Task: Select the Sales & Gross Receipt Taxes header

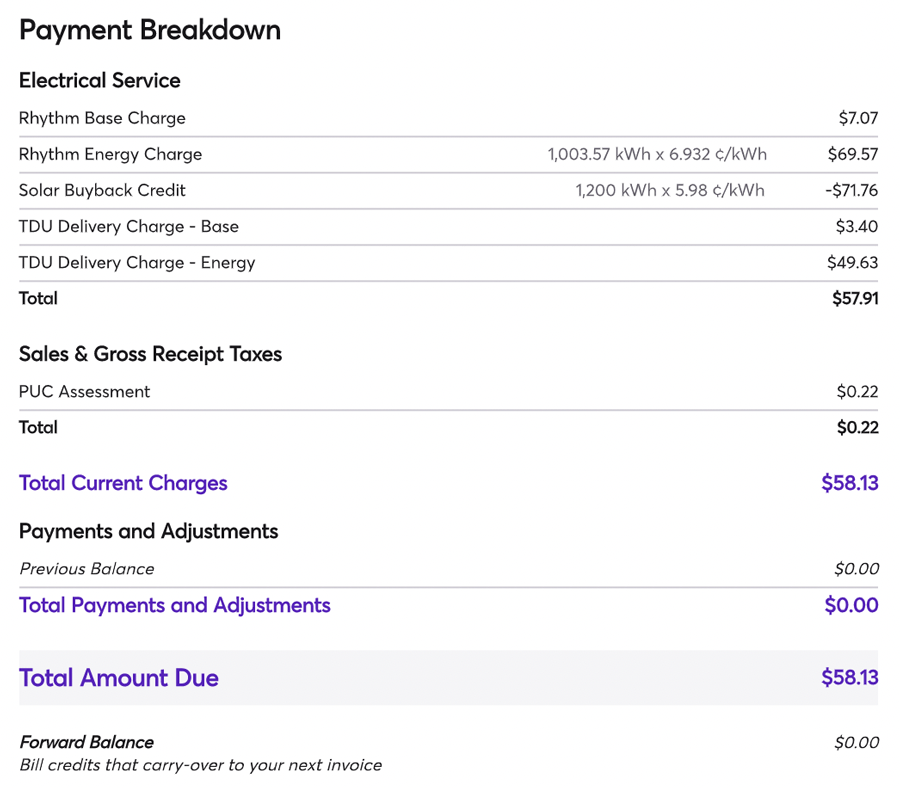Action: tap(150, 354)
